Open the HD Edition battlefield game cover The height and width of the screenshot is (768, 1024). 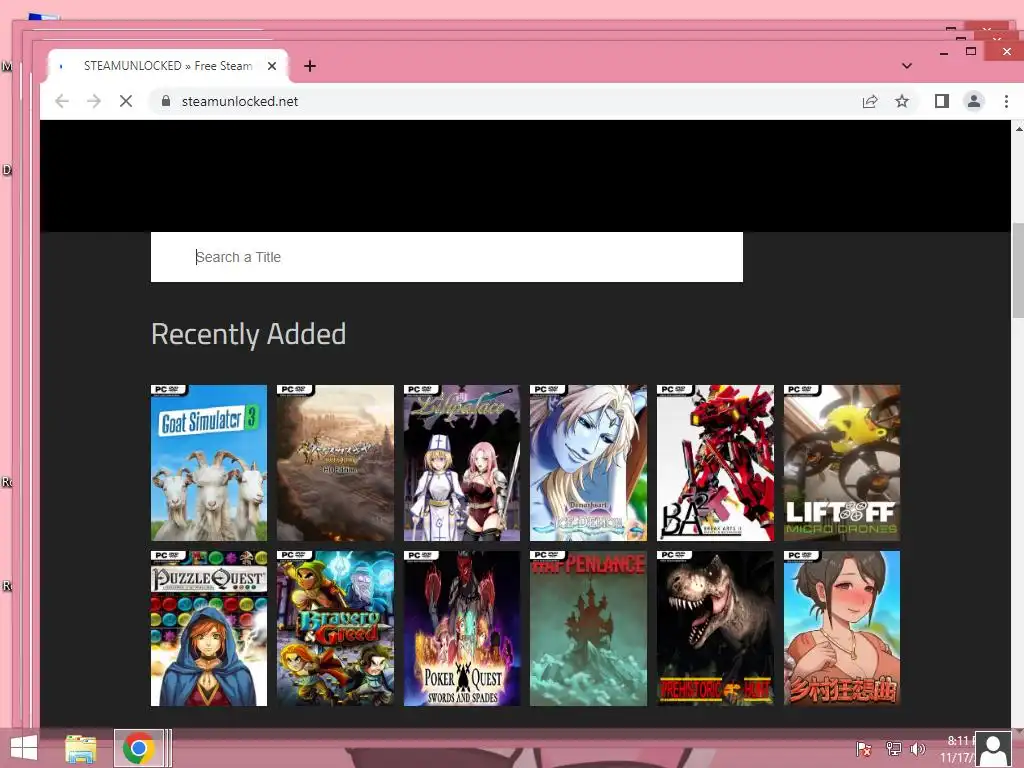tap(335, 463)
